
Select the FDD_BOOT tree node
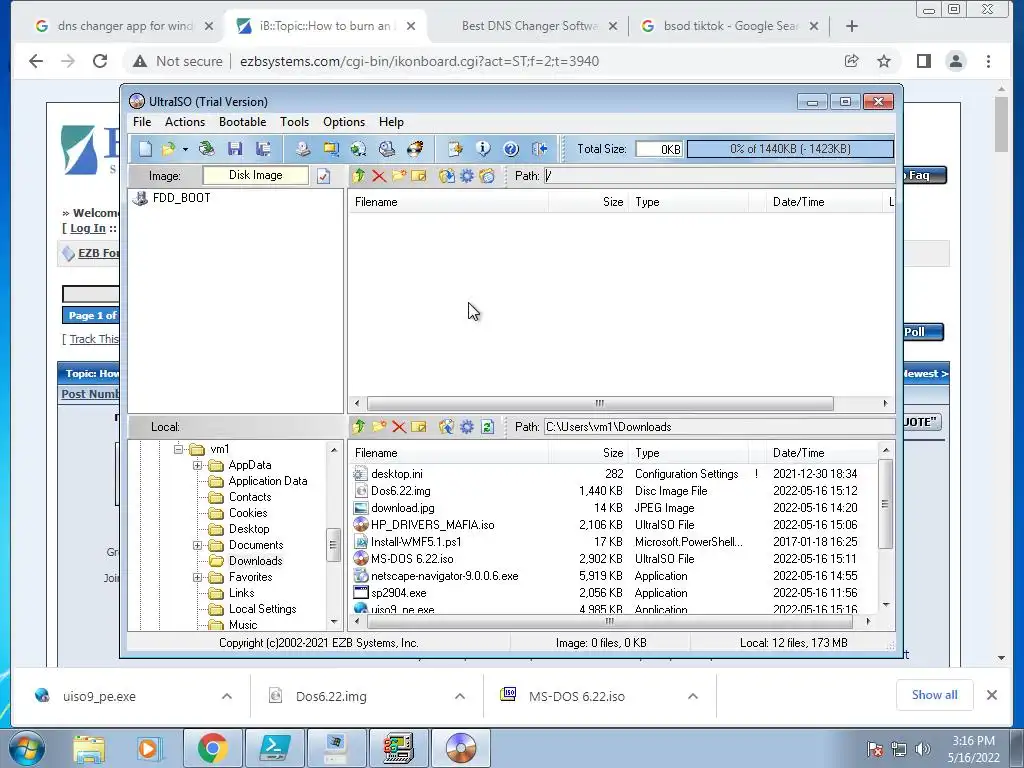point(182,198)
